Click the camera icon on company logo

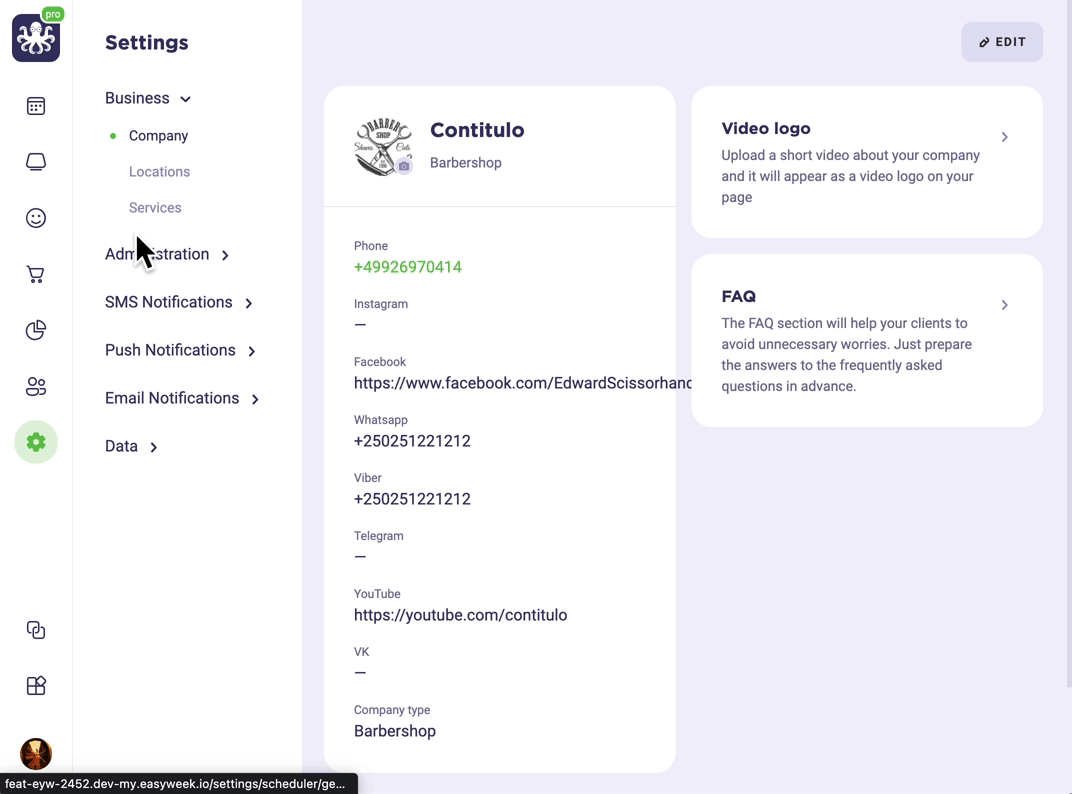coord(404,166)
